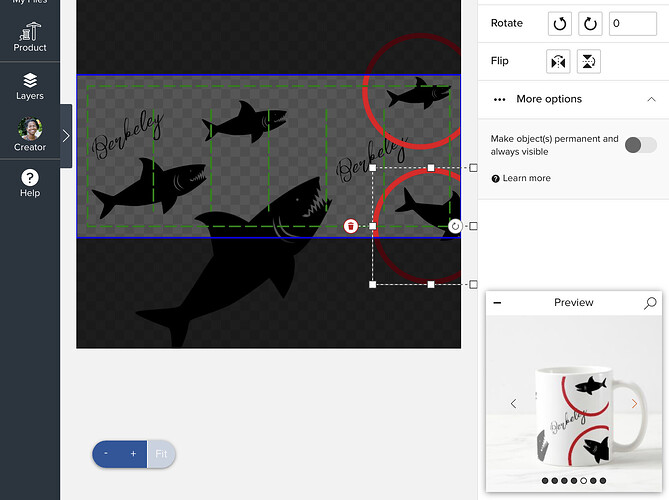This screenshot has width=669, height=500.
Task: Click the Fit zoom button
Action: [161, 454]
